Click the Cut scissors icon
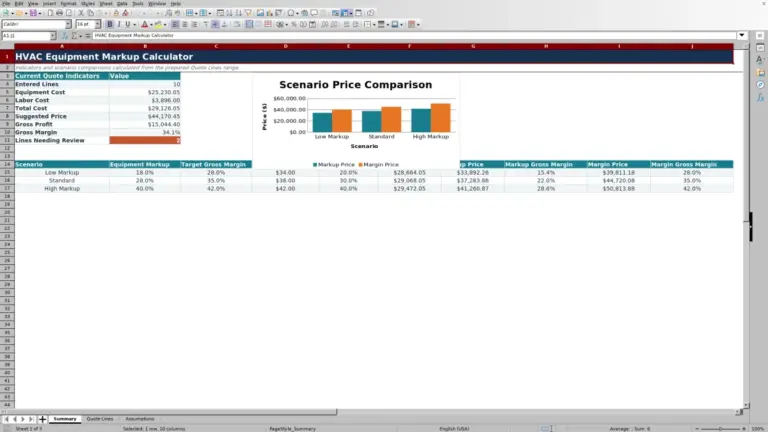The image size is (768, 432). pos(81,13)
